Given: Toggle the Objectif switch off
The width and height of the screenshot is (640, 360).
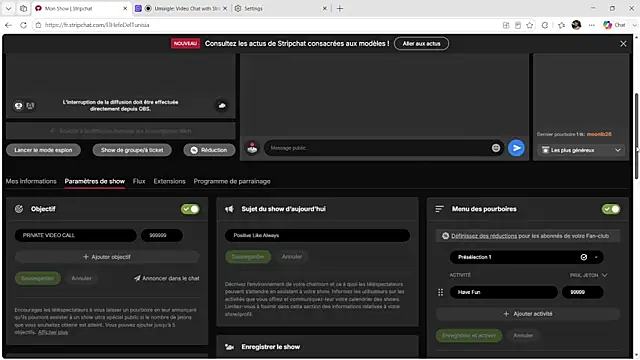Looking at the screenshot, I should click(x=190, y=209).
